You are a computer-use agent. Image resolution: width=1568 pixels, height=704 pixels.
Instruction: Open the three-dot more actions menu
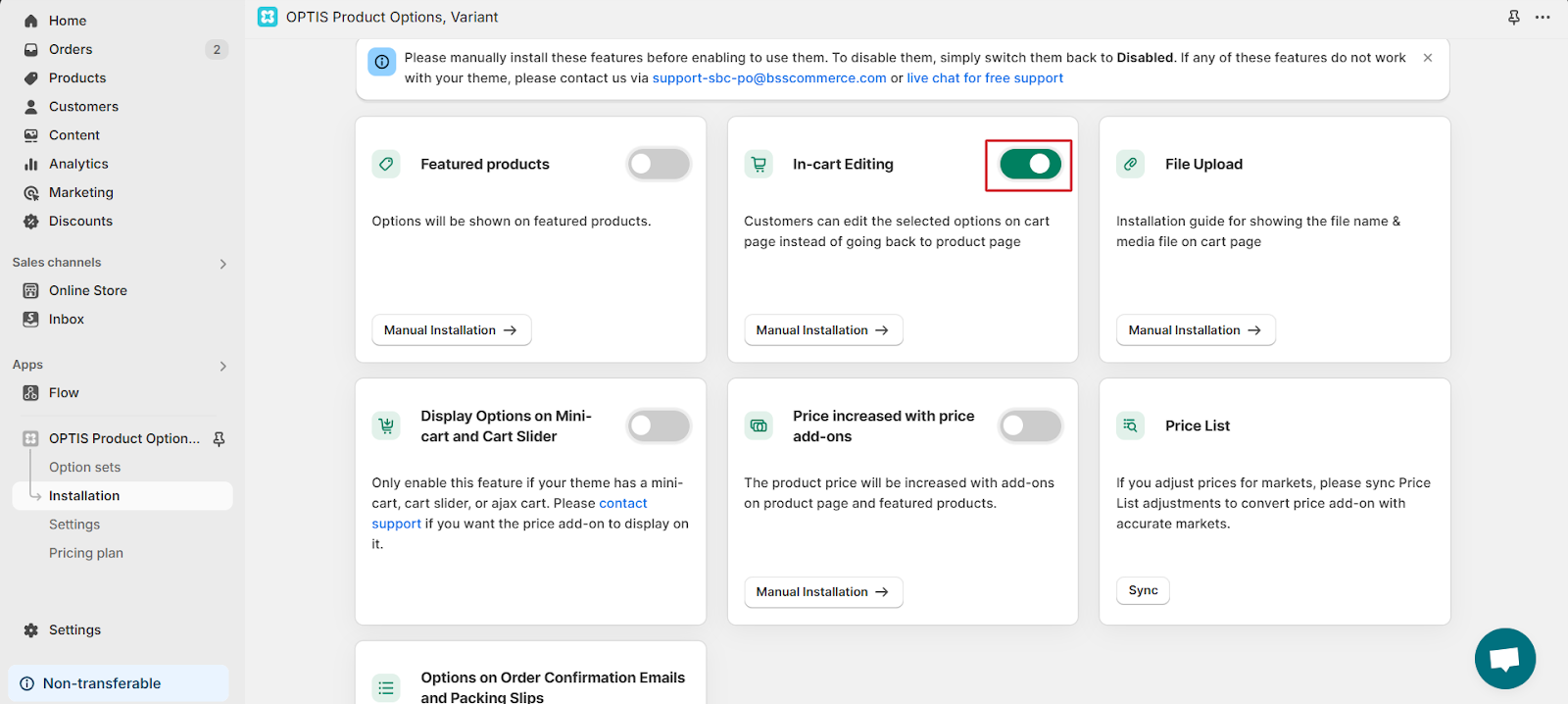pos(1543,18)
